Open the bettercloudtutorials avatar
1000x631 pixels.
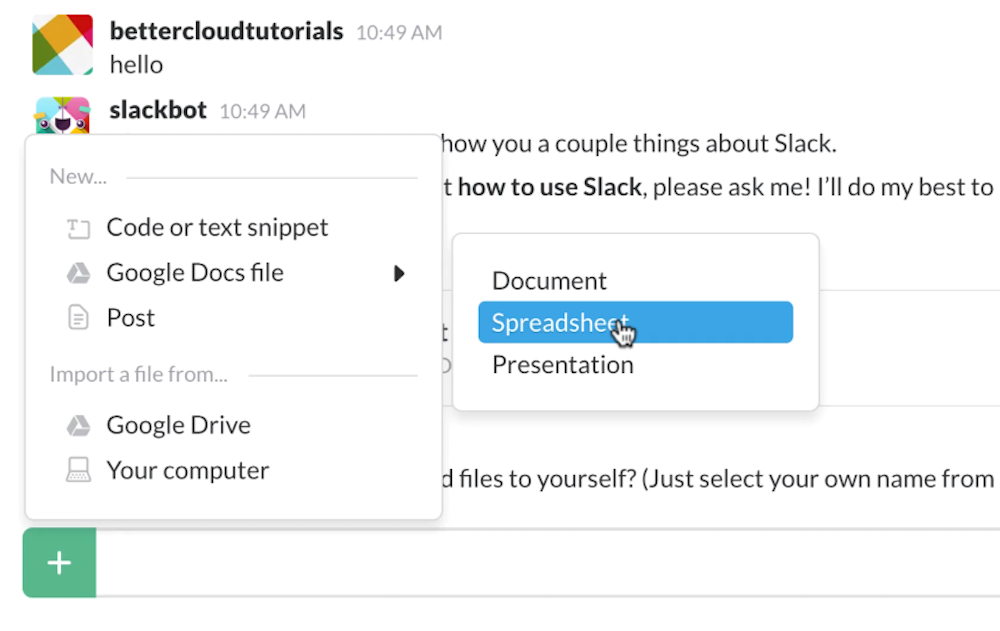click(x=62, y=45)
